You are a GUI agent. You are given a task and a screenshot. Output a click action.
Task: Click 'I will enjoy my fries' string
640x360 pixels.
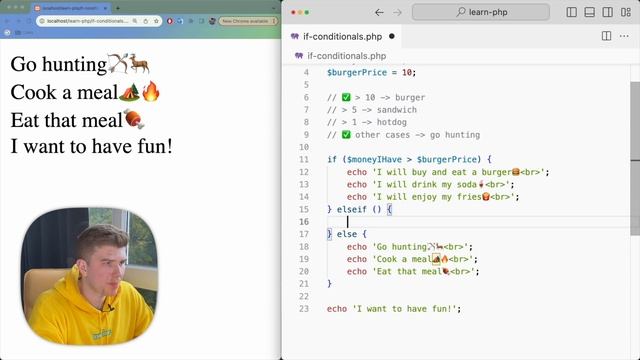(445, 197)
